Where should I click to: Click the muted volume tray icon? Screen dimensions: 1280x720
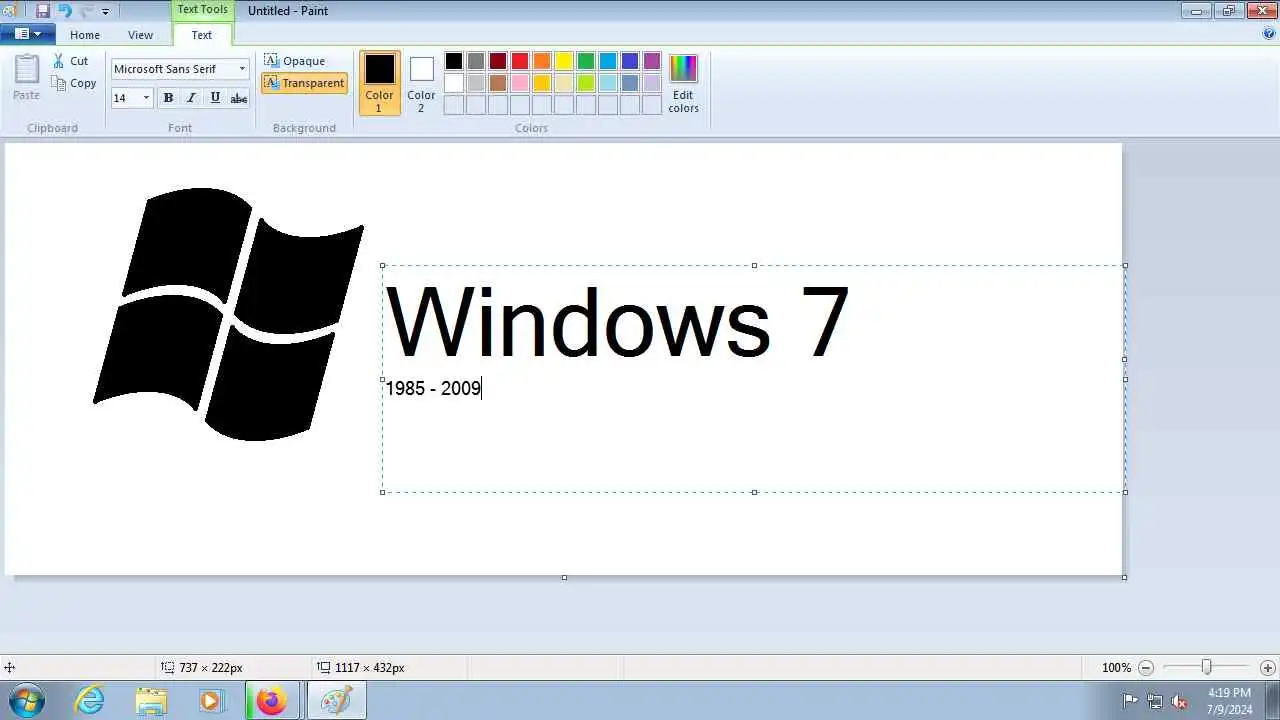tap(1179, 701)
